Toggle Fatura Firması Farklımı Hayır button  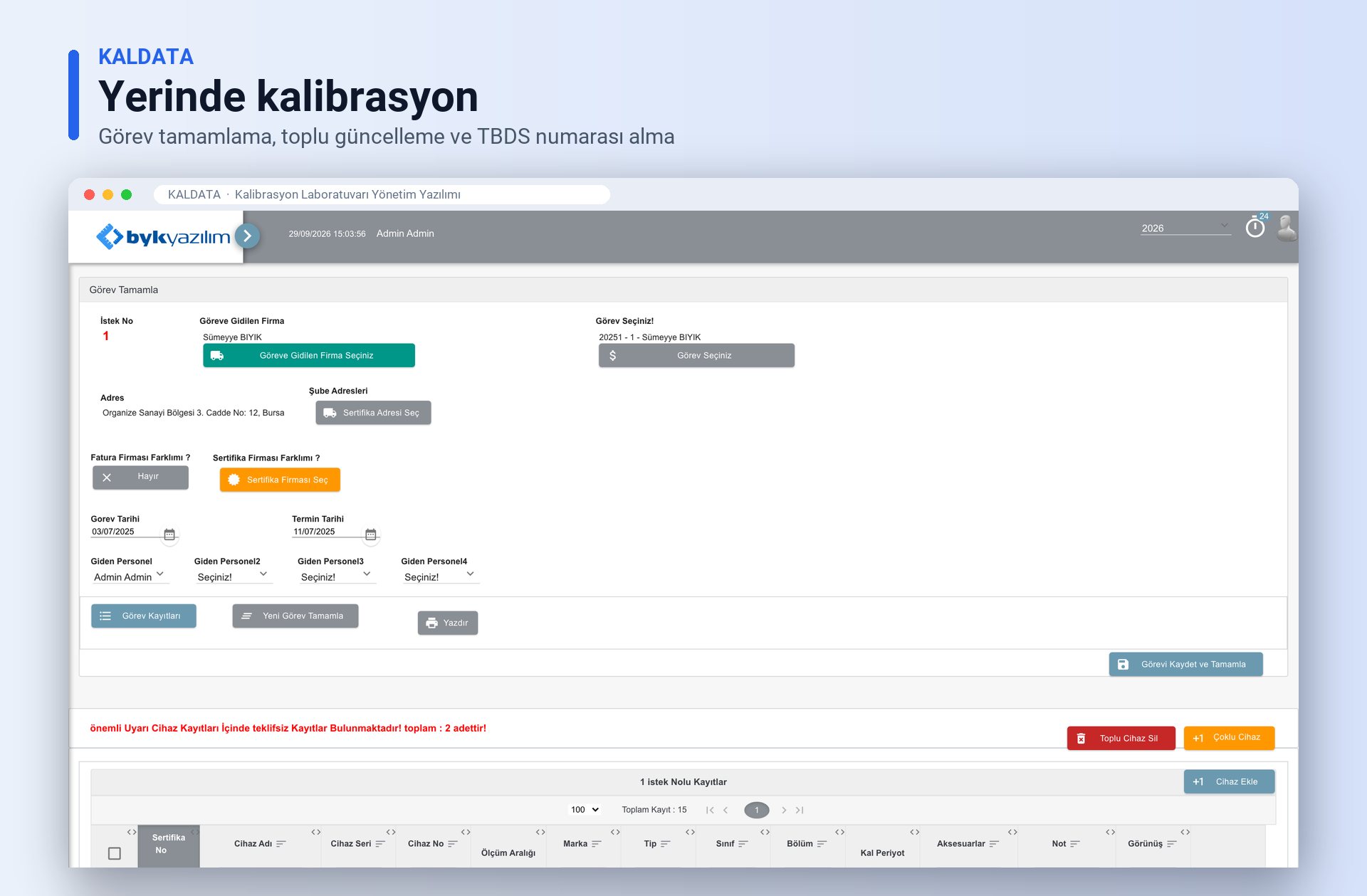click(x=140, y=477)
